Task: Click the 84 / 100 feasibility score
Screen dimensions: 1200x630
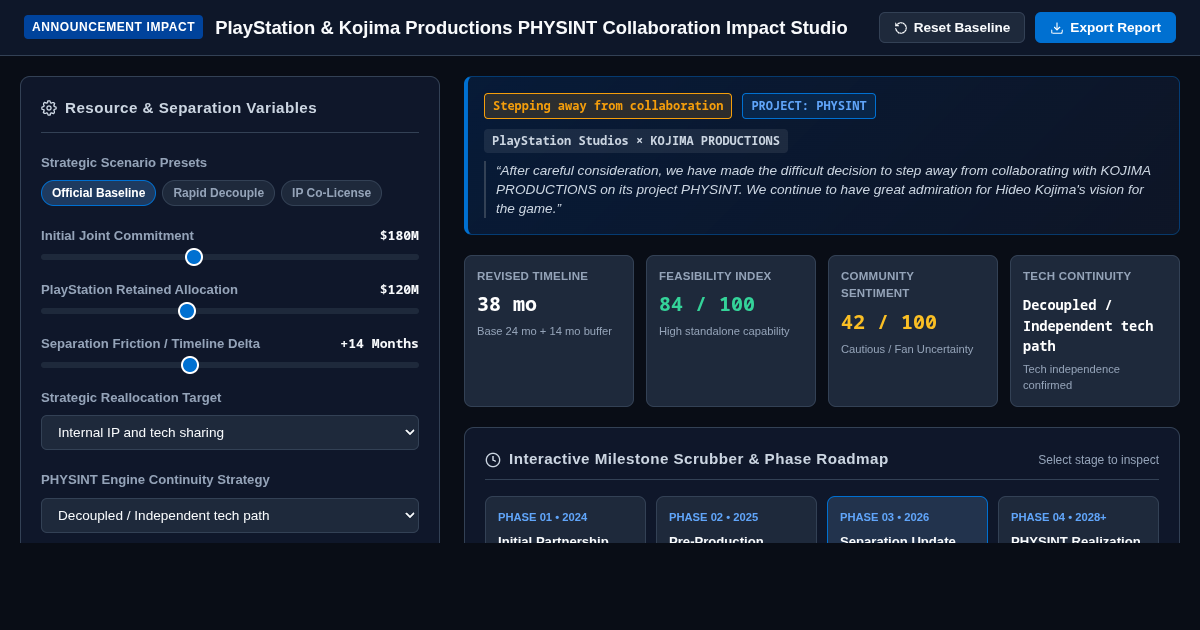Action: click(x=707, y=304)
